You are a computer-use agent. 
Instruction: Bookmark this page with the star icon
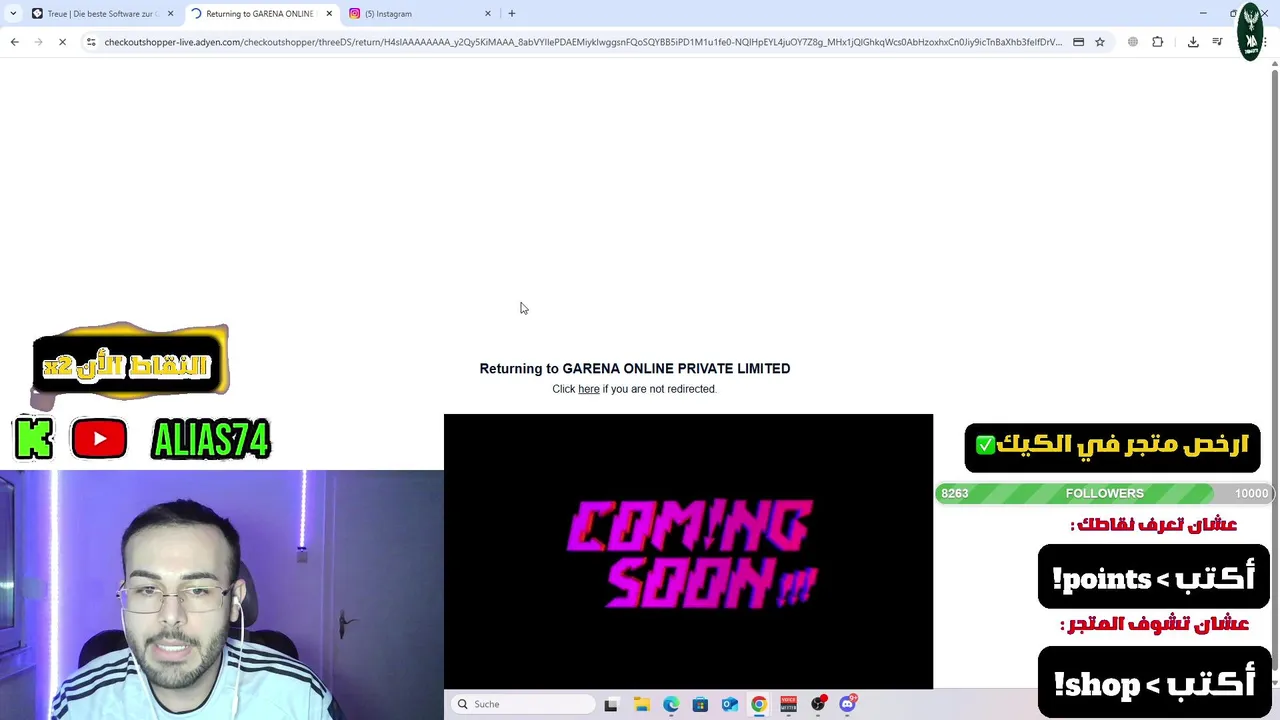coord(1100,42)
